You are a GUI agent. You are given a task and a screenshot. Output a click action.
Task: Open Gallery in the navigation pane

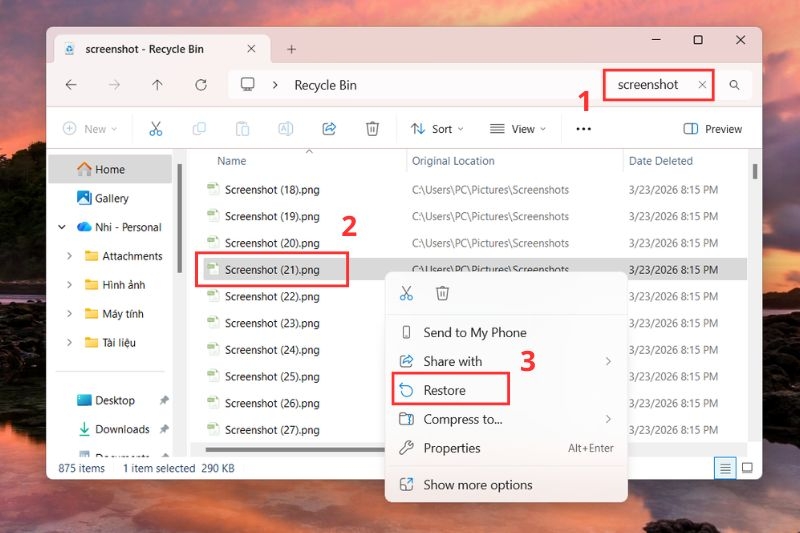pyautogui.click(x=110, y=198)
